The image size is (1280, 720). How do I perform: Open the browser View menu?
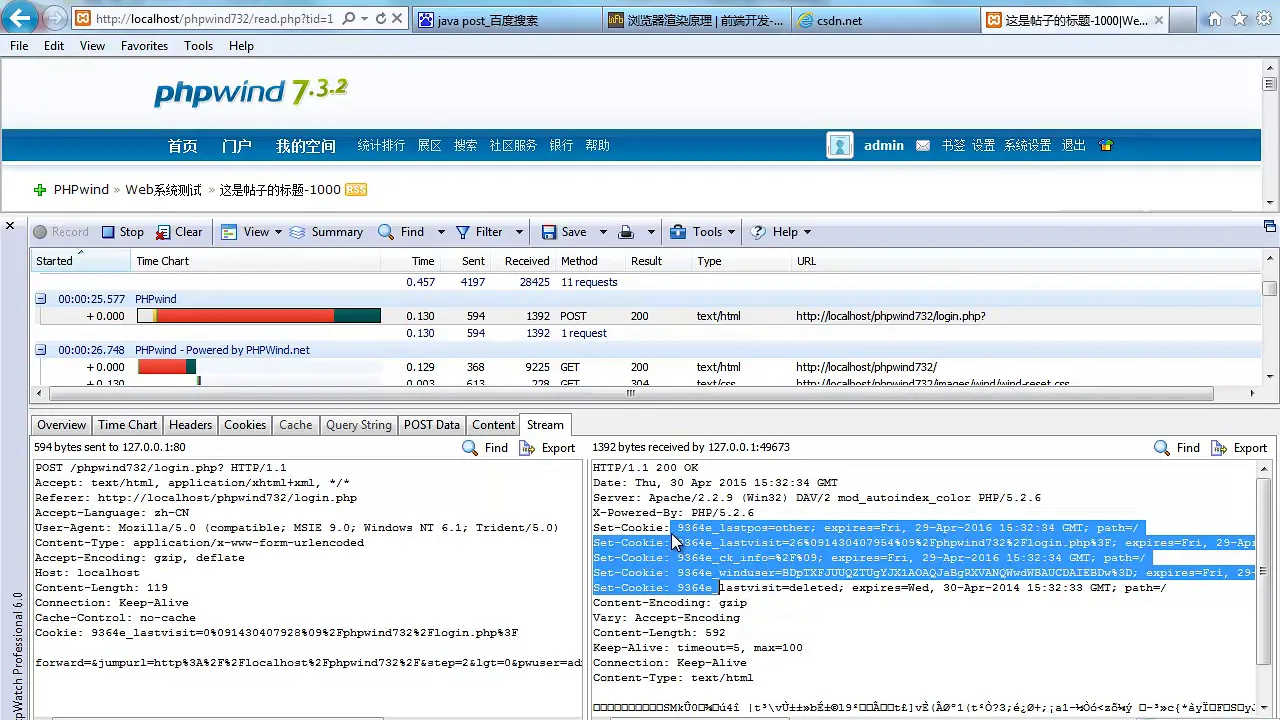pos(92,46)
